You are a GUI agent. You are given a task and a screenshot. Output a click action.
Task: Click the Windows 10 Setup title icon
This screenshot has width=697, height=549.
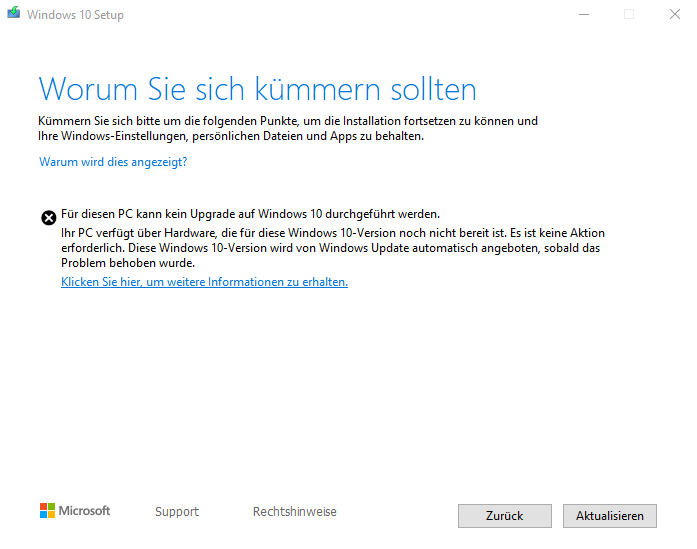pyautogui.click(x=13, y=12)
